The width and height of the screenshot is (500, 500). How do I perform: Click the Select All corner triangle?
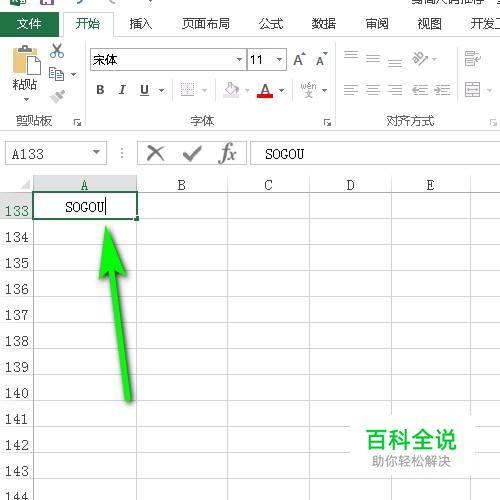coord(25,185)
